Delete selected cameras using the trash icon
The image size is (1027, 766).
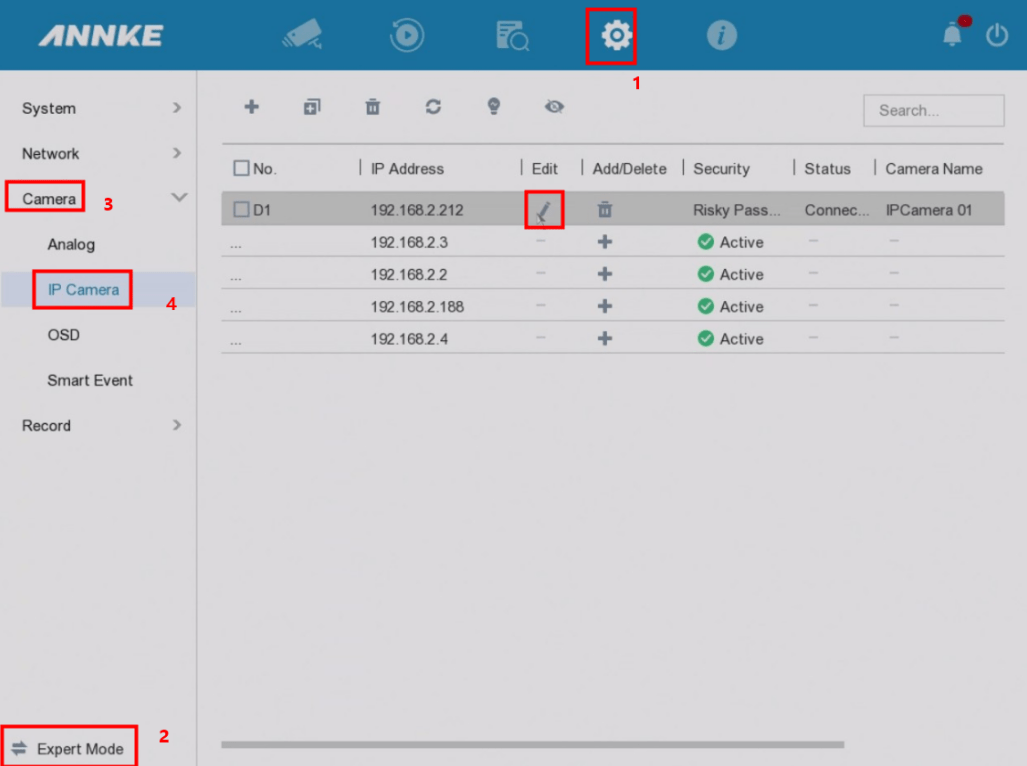coord(372,107)
